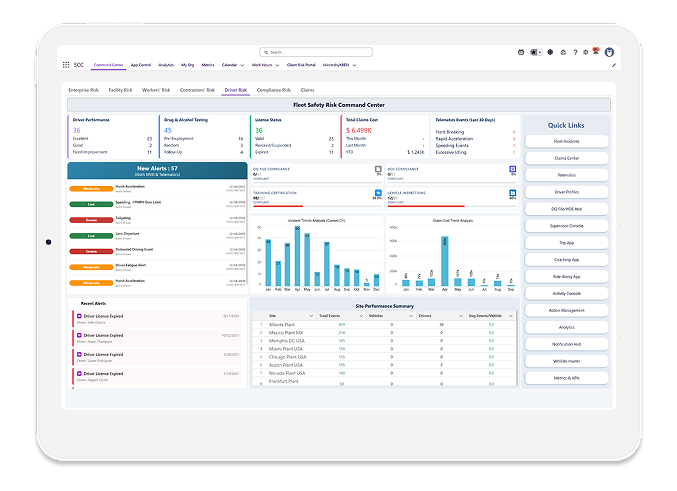This screenshot has height=491, width=677.
Task: Open the app launcher grid icon
Action: coord(67,64)
